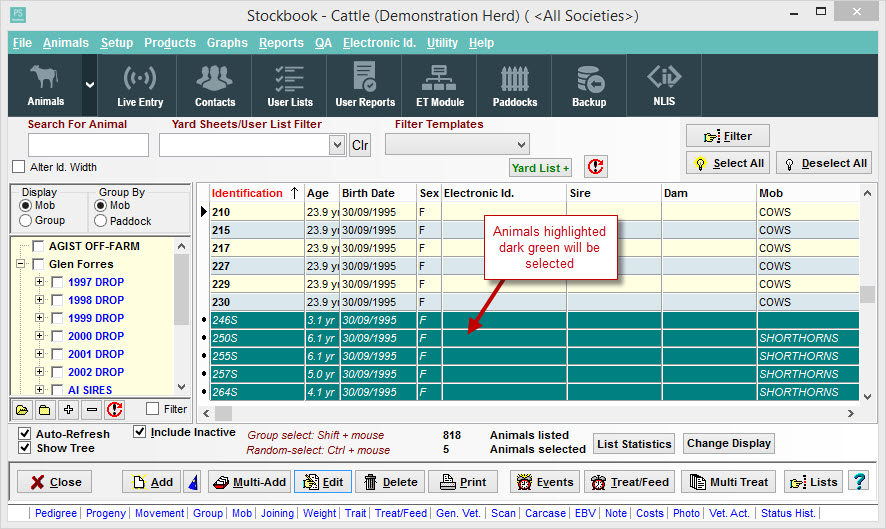
Task: Open the Contacts toolbar icon
Action: point(215,85)
